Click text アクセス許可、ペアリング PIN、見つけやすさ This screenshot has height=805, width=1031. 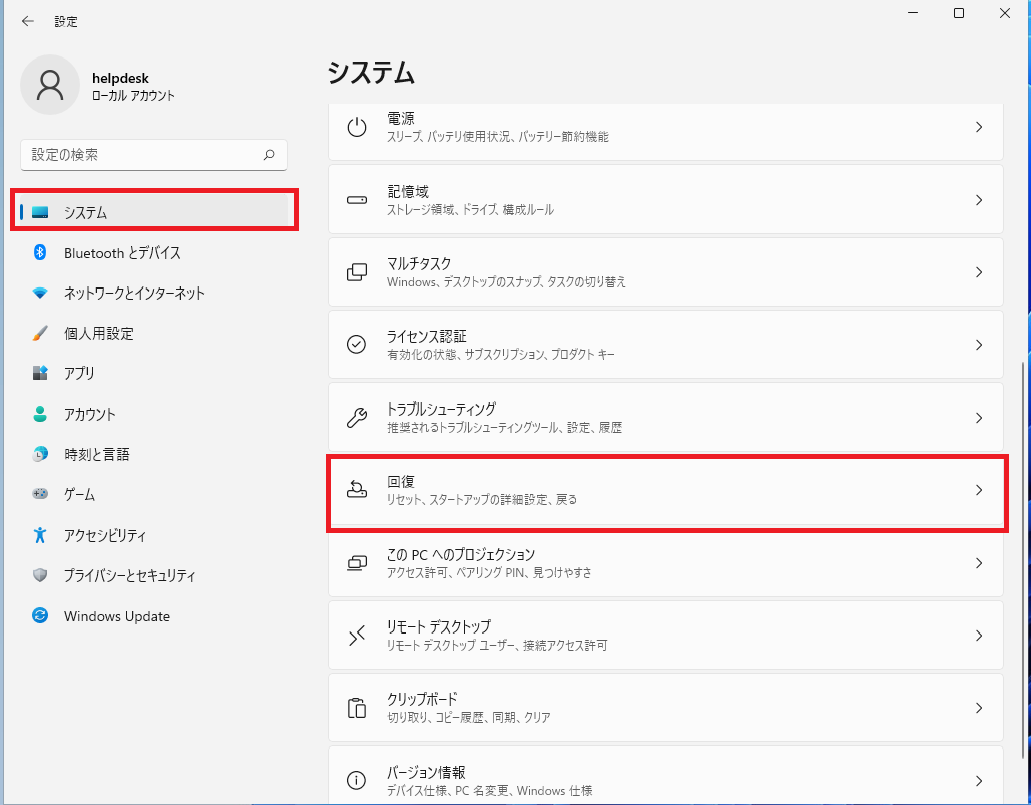[x=489, y=572]
